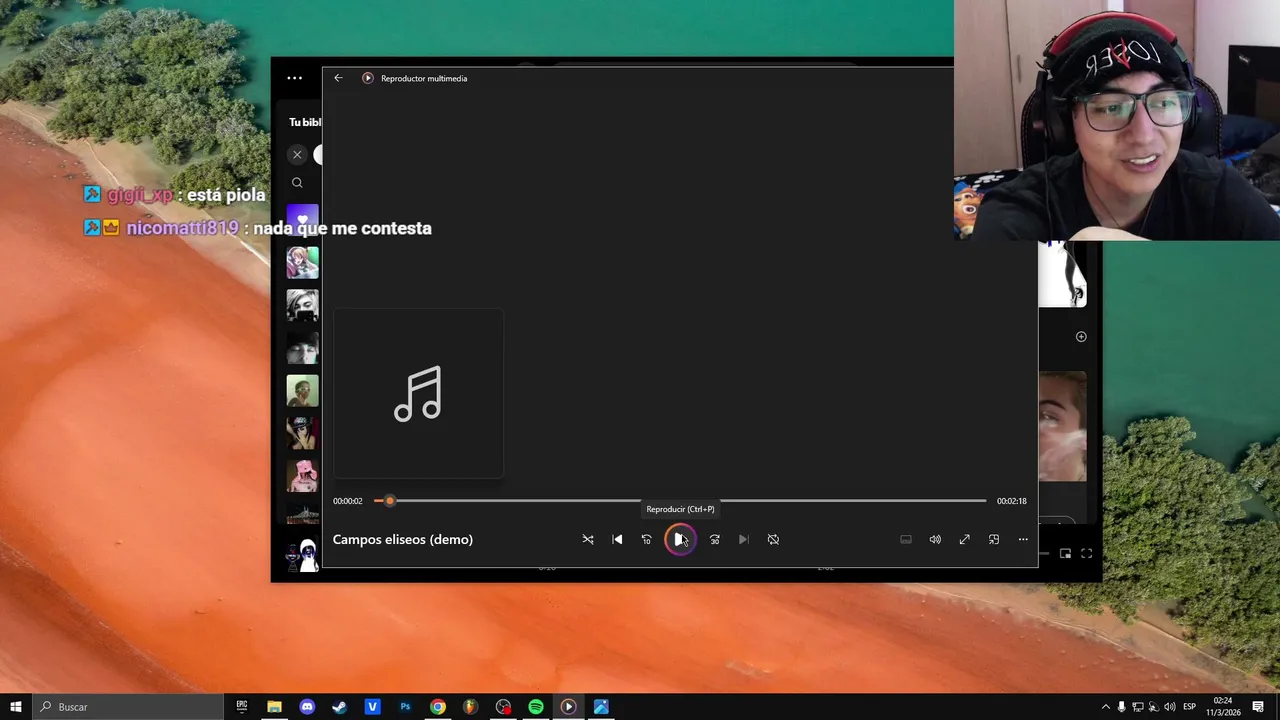Open Spotify from taskbar

point(536,707)
